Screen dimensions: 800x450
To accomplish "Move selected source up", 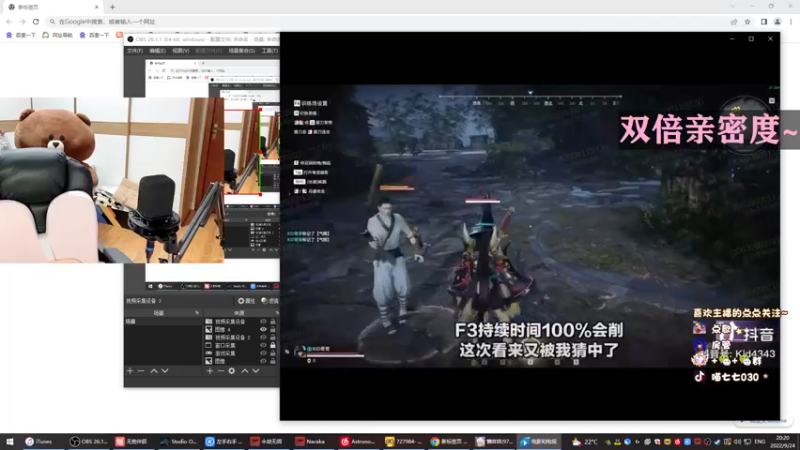I will [x=245, y=371].
